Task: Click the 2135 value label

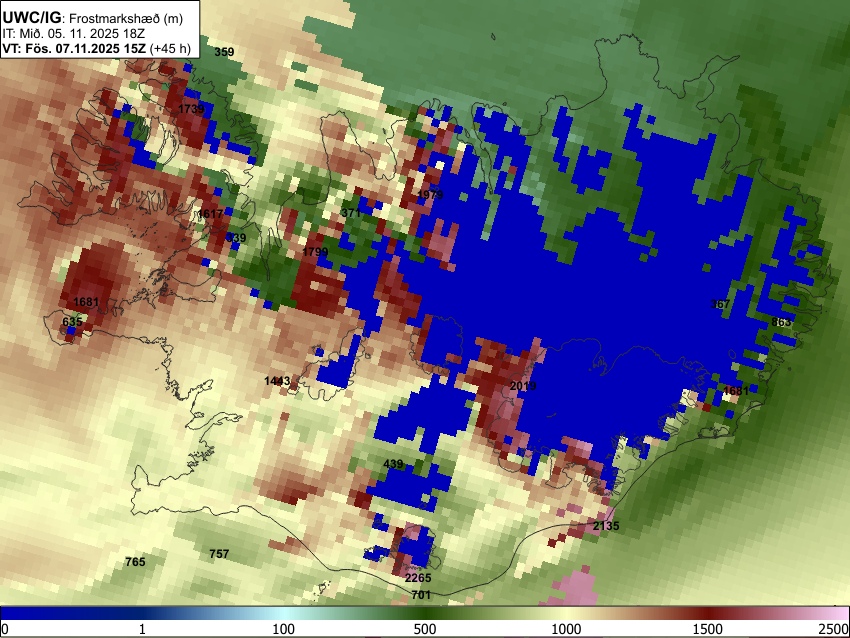Action: point(606,526)
